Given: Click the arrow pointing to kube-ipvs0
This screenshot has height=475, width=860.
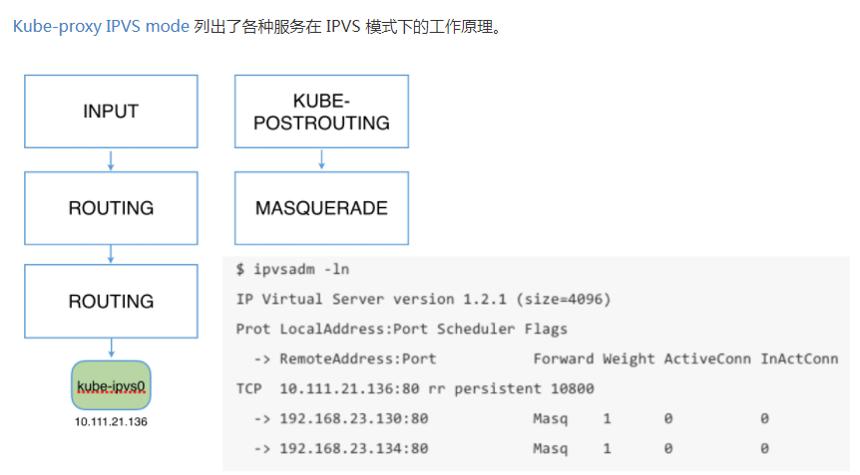Looking at the screenshot, I should coord(111,348).
